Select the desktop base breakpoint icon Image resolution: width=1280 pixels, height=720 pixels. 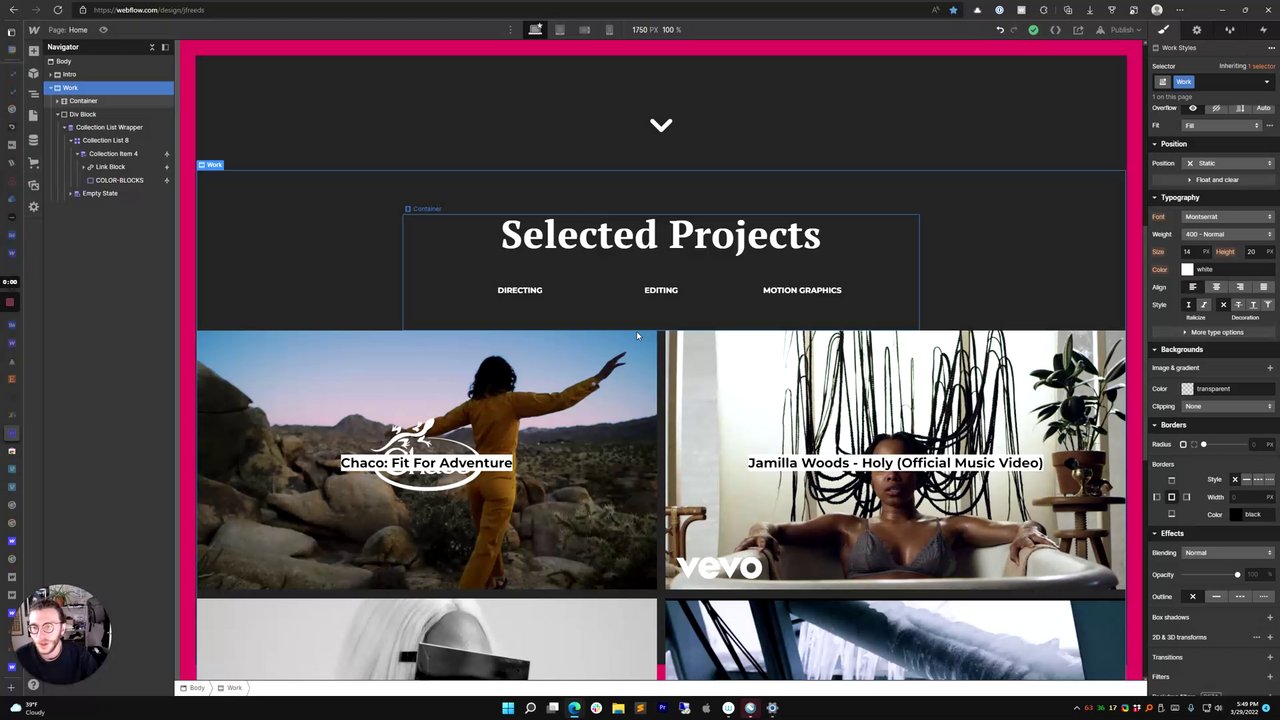point(535,30)
